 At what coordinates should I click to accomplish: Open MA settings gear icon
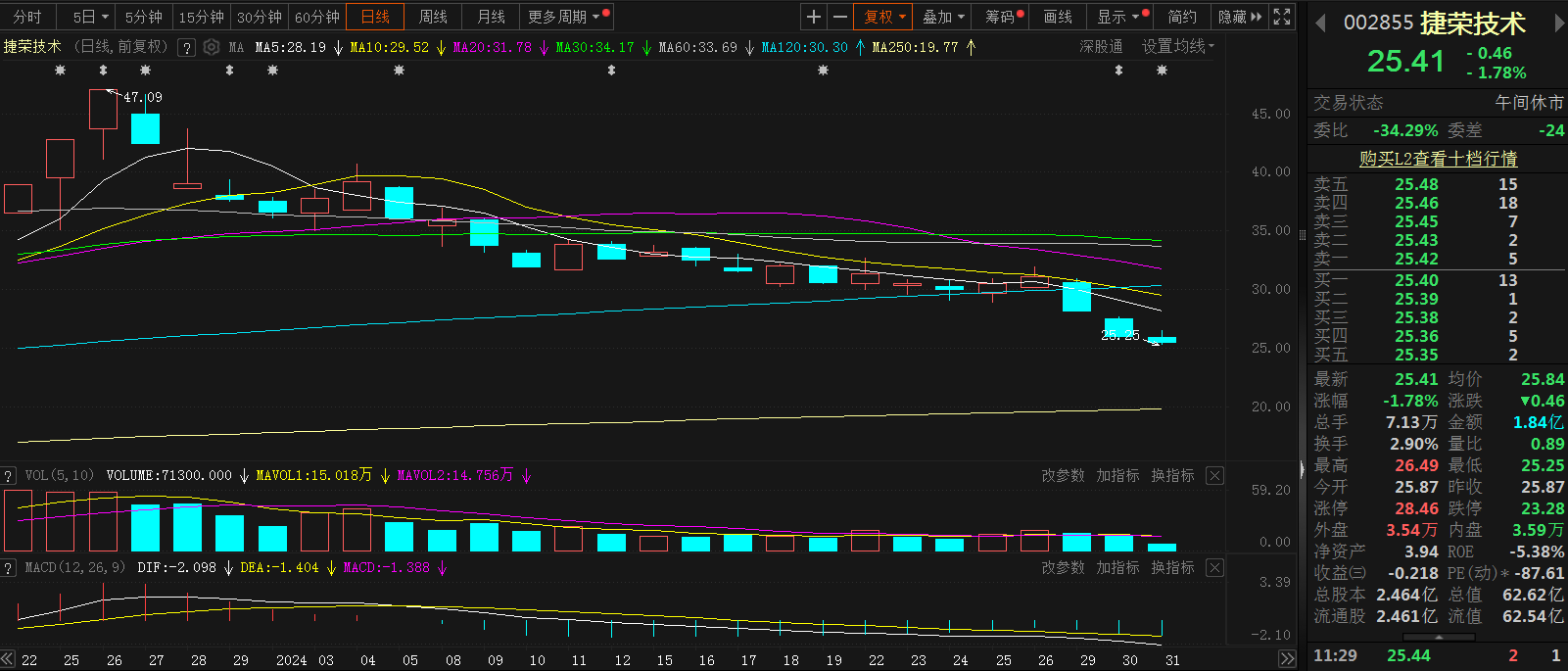coord(212,47)
